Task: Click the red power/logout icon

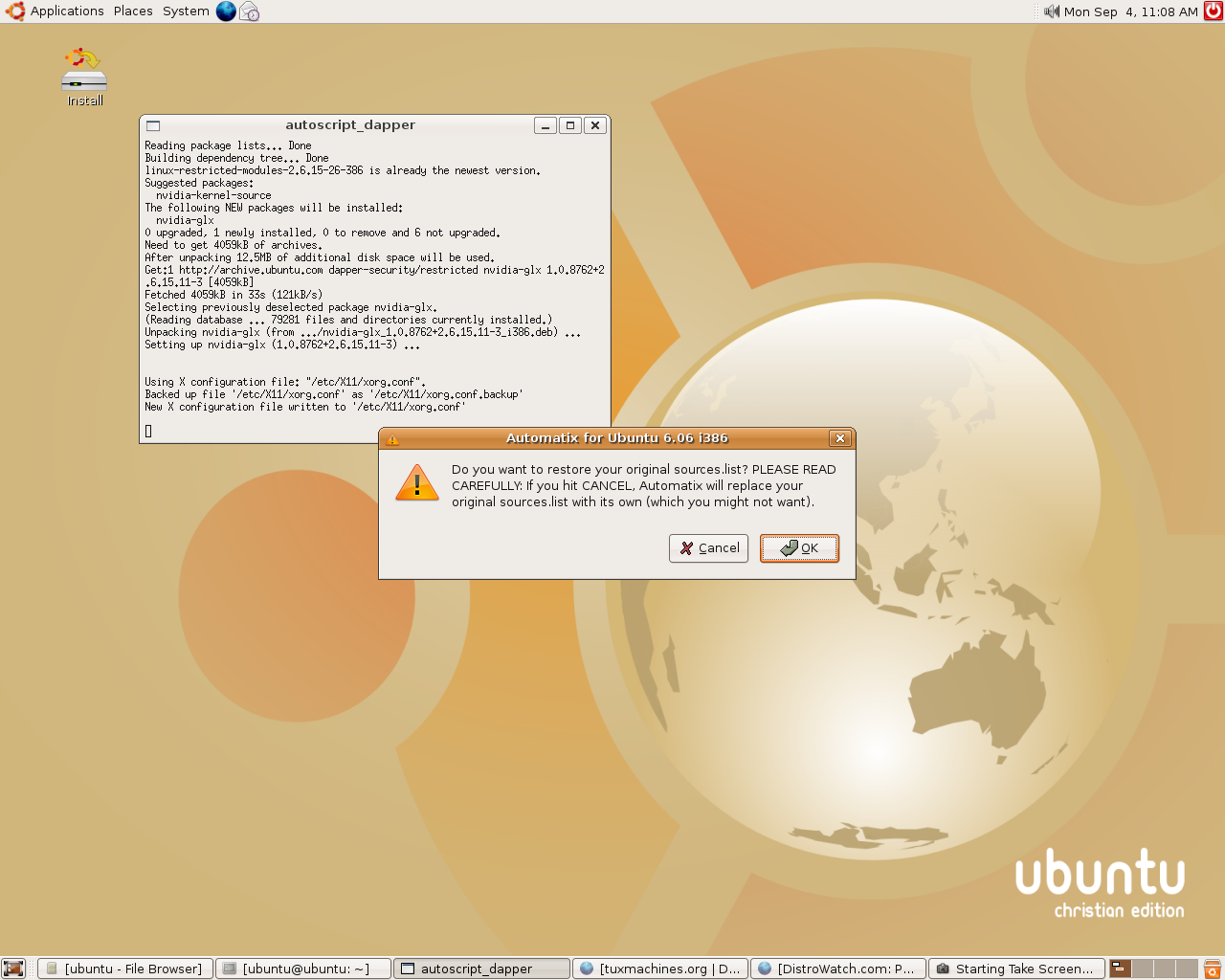Action: pos(1214,11)
